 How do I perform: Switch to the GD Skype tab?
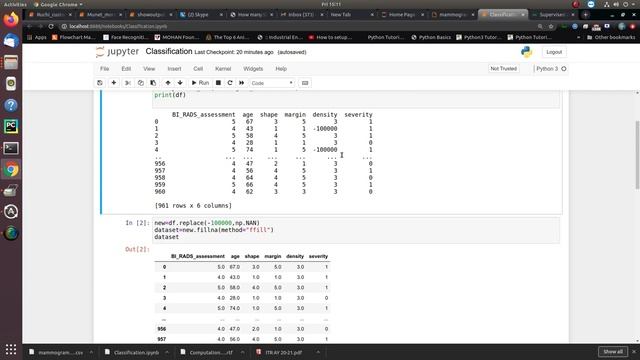[x=201, y=14]
